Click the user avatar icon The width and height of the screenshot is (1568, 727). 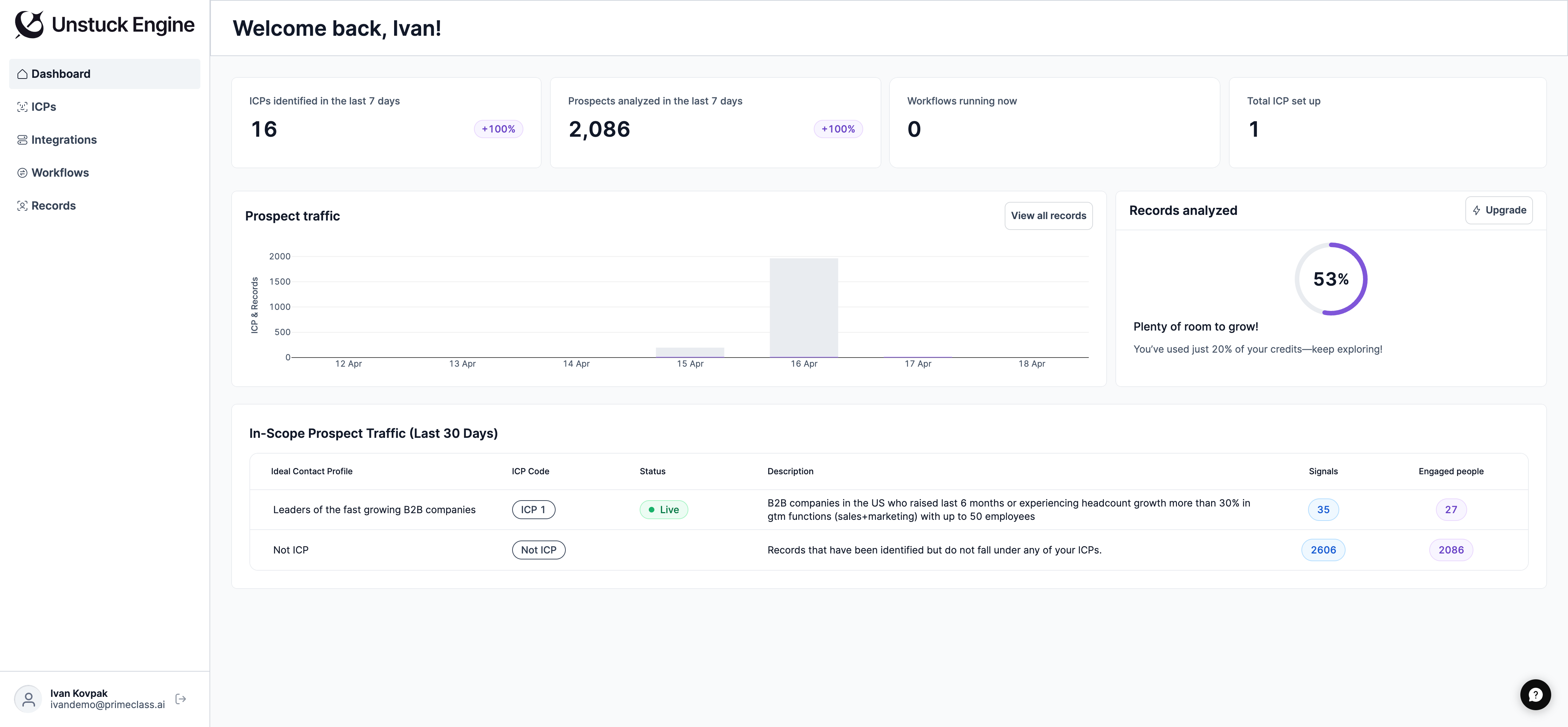coord(28,699)
